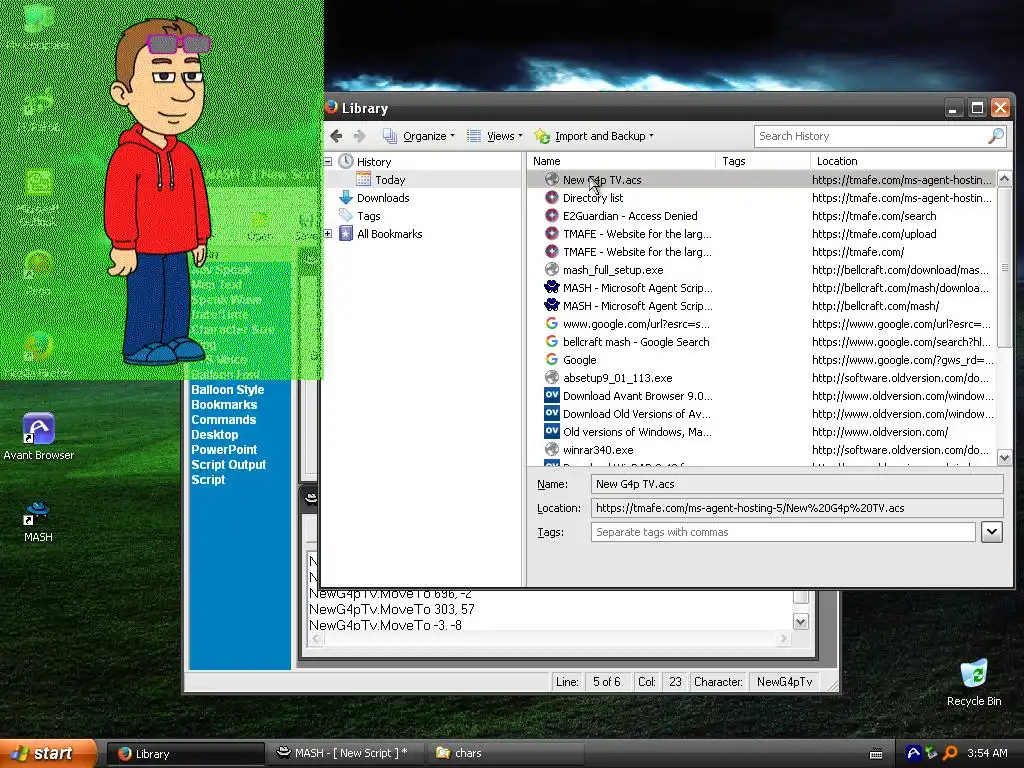
Task: Click the Search History field
Action: pos(872,136)
